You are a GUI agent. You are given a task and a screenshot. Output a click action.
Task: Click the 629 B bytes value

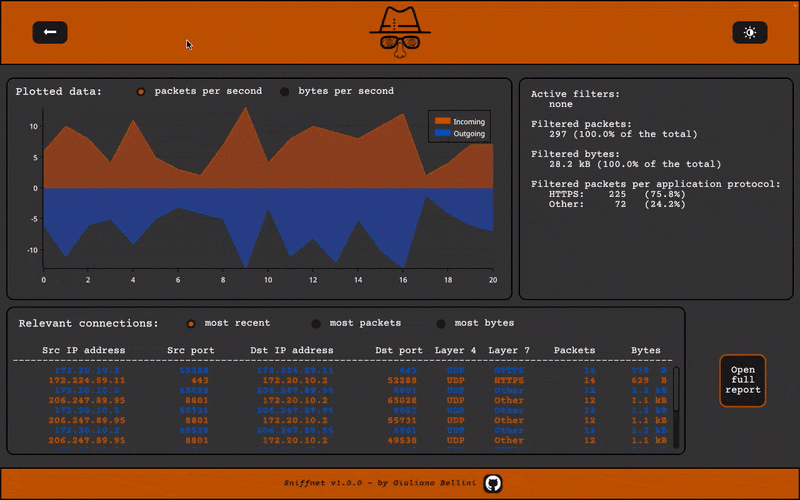(649, 381)
